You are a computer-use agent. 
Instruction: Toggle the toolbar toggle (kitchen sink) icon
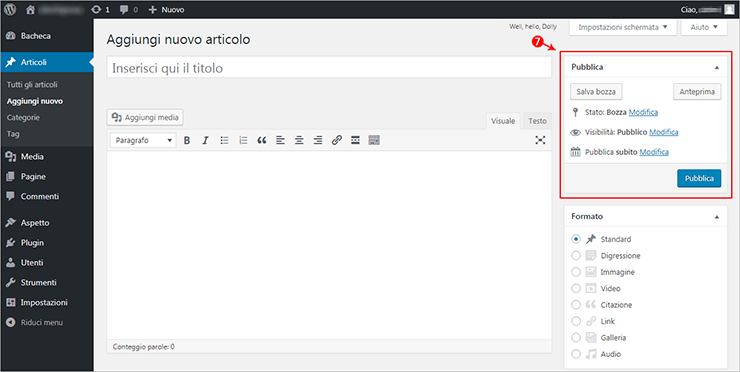374,140
